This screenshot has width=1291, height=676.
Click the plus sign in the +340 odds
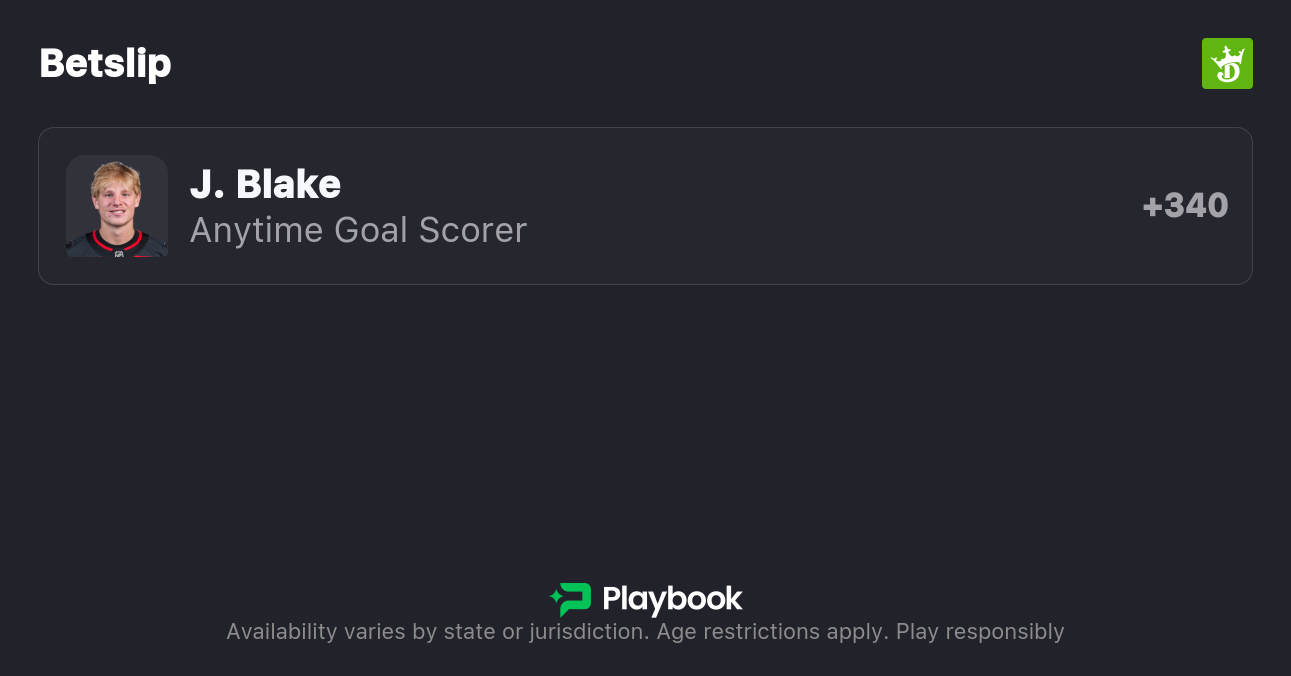[x=1152, y=207]
